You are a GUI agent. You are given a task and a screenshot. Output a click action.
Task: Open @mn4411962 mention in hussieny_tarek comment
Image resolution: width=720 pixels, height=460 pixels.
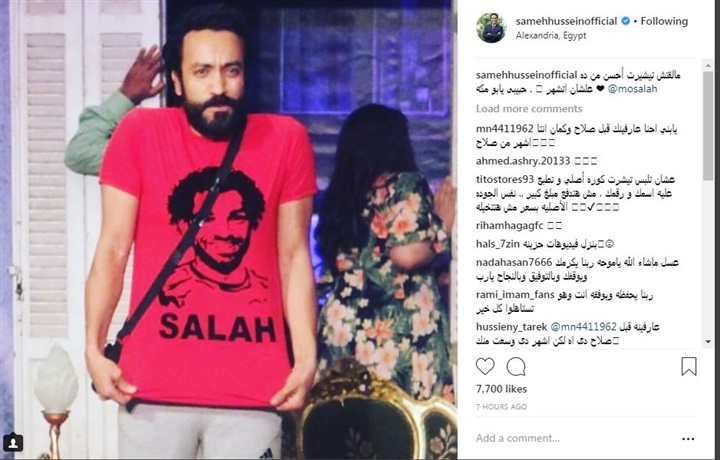[583, 326]
